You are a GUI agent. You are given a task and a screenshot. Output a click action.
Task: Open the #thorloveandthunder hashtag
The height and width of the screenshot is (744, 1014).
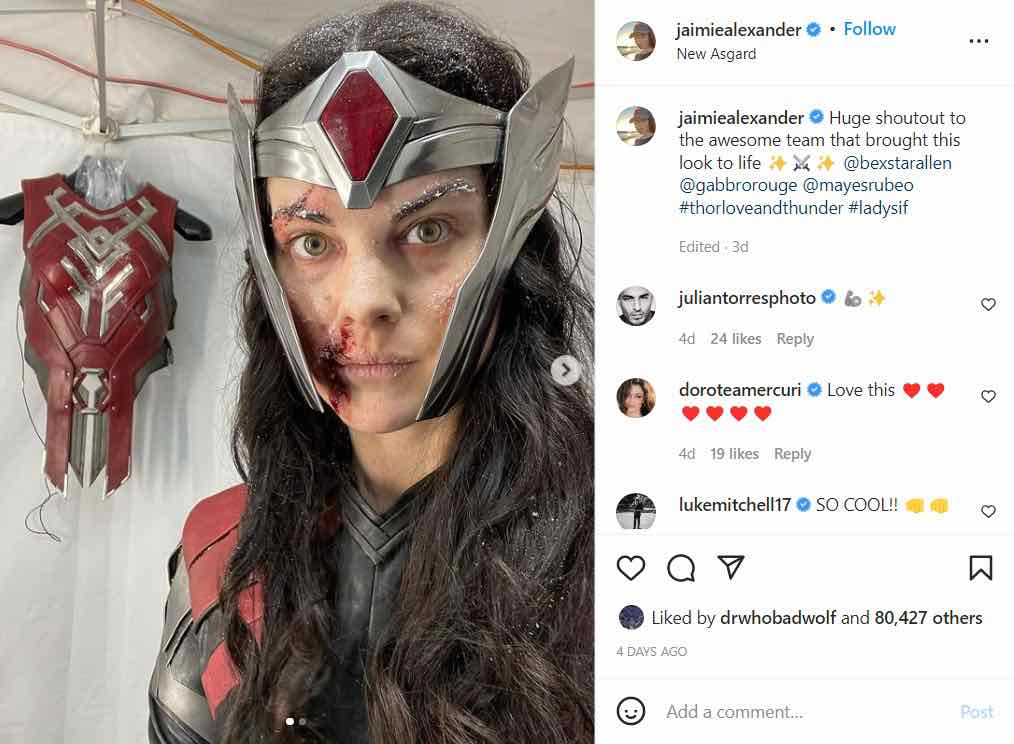[761, 208]
